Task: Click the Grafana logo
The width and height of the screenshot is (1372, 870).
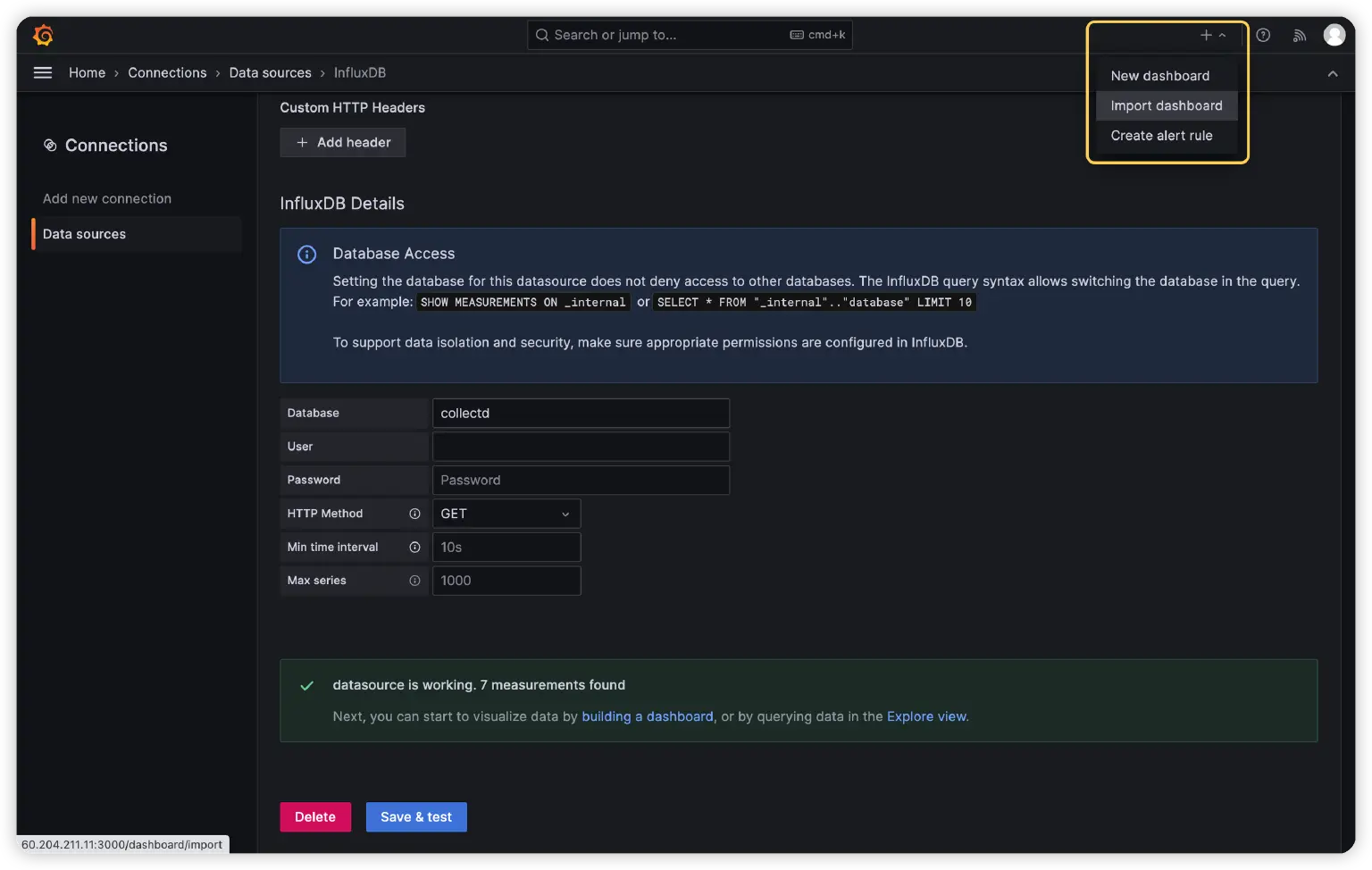Action: tap(42, 35)
